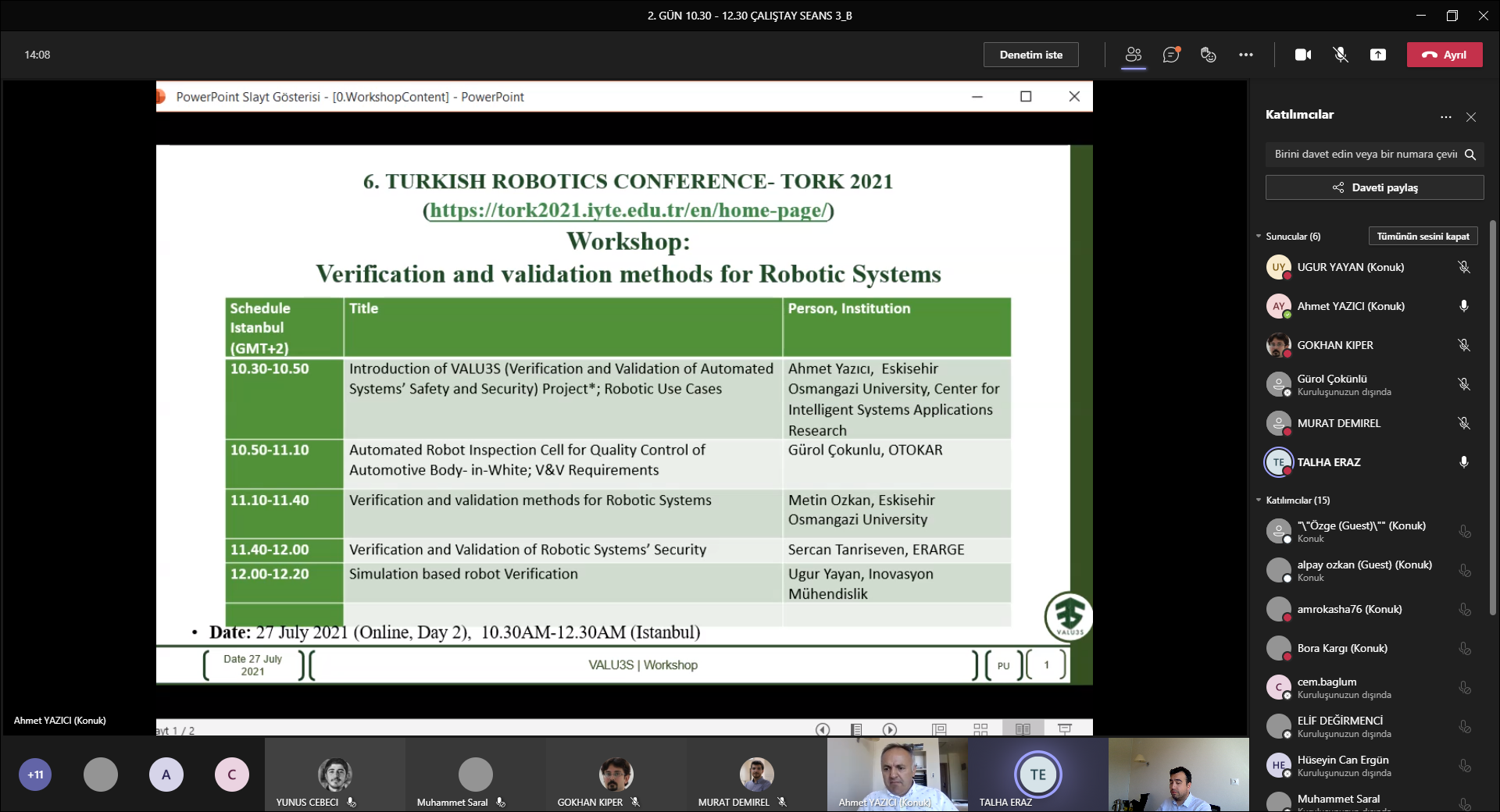
Task: Leave the meeting with Ayrıl button
Action: point(1445,55)
